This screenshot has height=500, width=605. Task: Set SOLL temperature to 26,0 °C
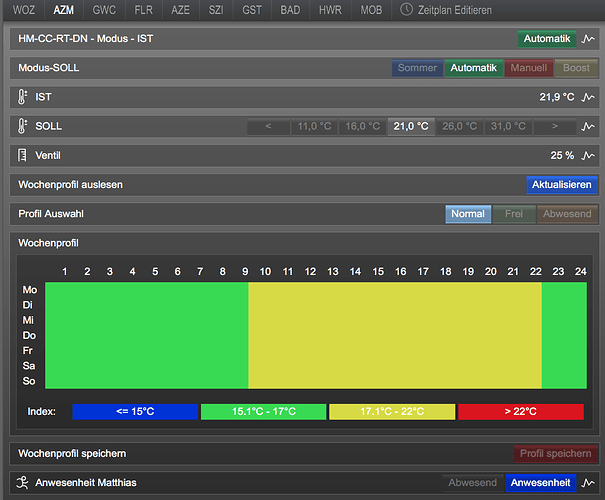pyautogui.click(x=460, y=127)
